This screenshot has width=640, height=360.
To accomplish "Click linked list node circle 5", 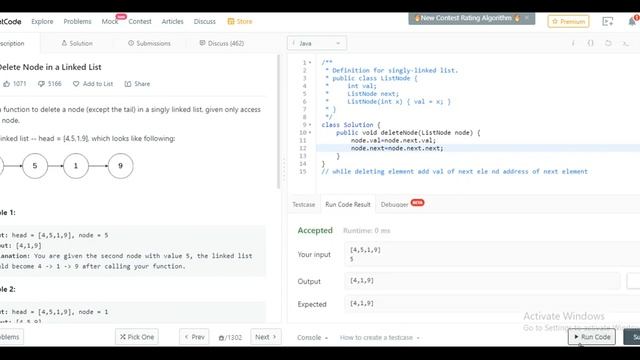I will [x=35, y=166].
